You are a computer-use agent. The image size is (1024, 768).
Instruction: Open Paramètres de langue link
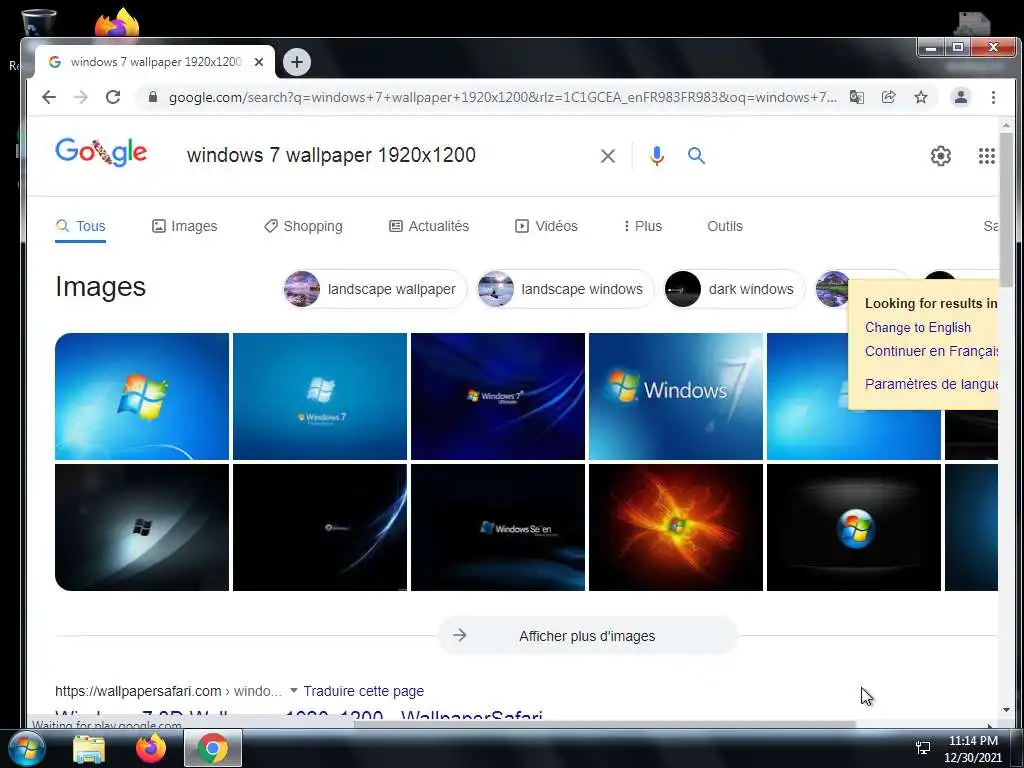coord(931,384)
